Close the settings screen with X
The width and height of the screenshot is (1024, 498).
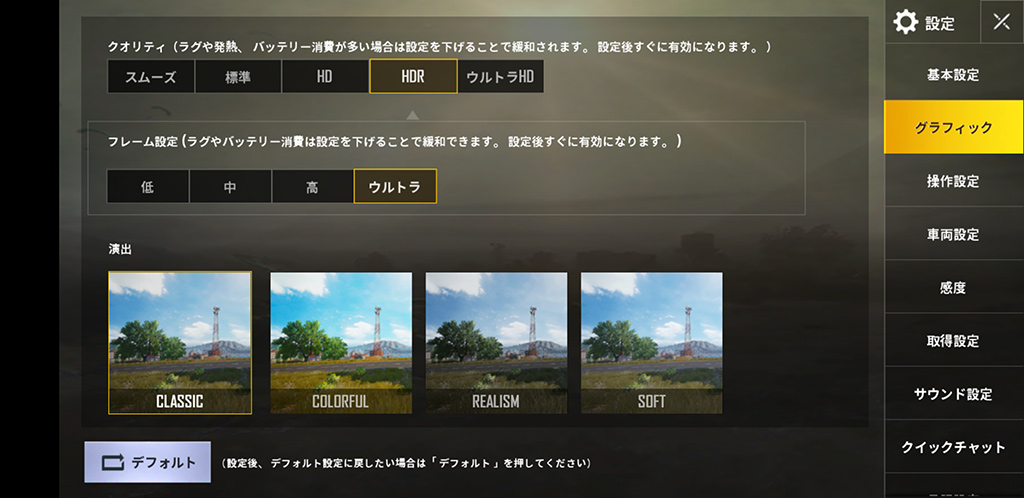point(1002,22)
